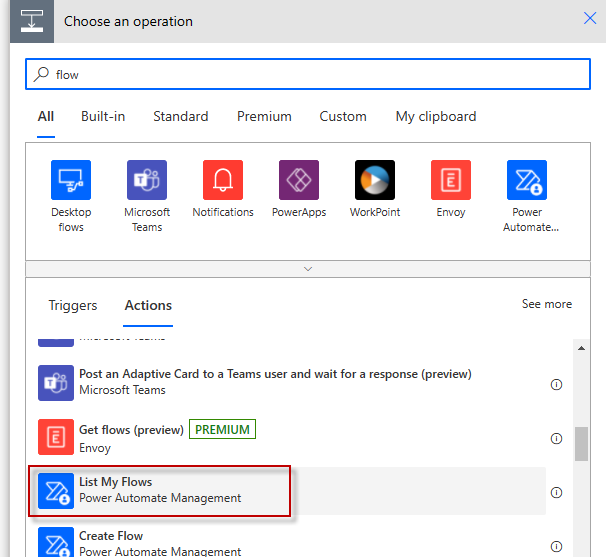Click the PowerApps connector label

pos(299,212)
